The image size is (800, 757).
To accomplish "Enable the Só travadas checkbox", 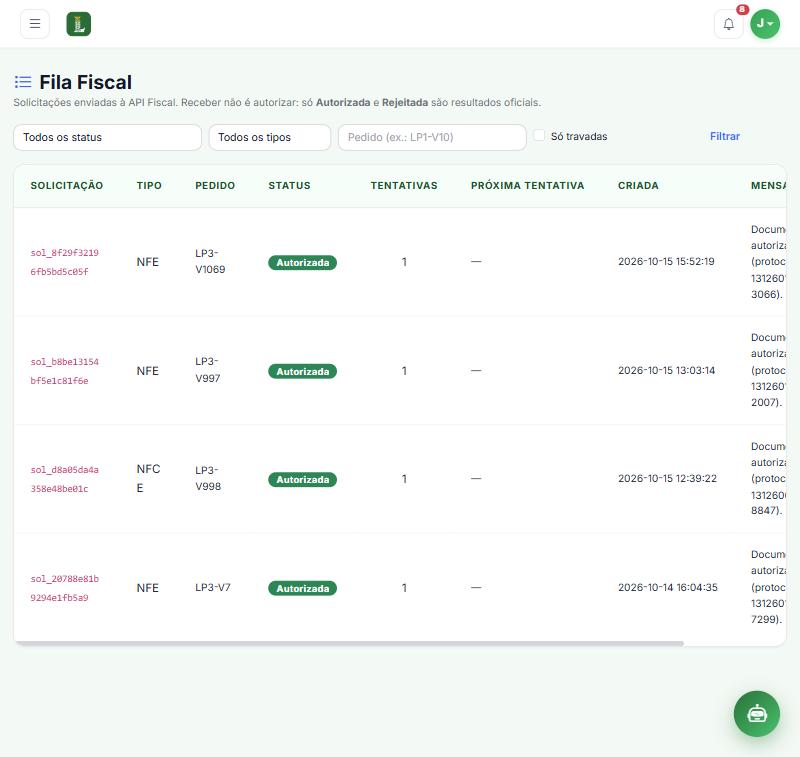I will 539,136.
